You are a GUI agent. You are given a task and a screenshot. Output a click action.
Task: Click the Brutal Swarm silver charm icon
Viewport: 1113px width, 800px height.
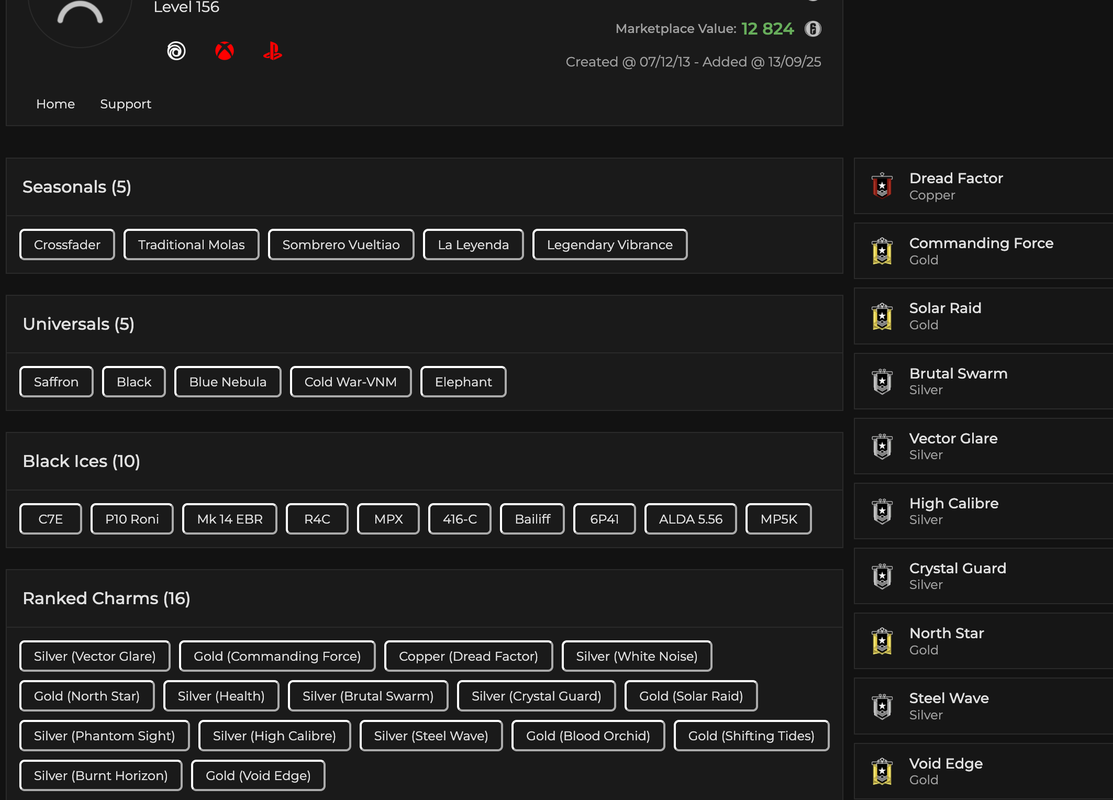point(882,381)
